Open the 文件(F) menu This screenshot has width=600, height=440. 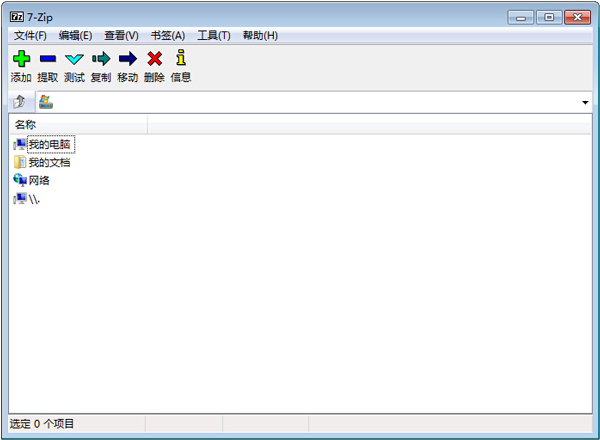point(30,36)
